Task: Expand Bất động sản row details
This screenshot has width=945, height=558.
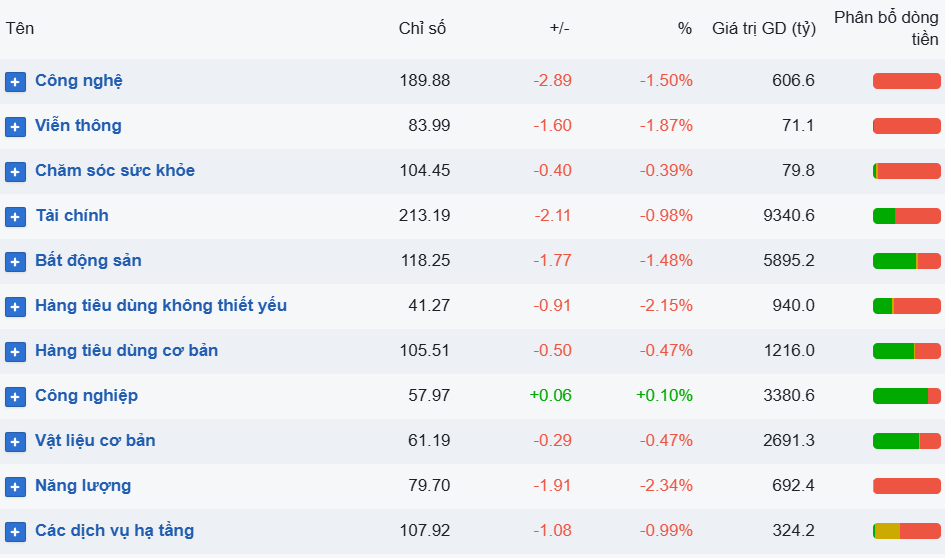Action: (x=15, y=262)
